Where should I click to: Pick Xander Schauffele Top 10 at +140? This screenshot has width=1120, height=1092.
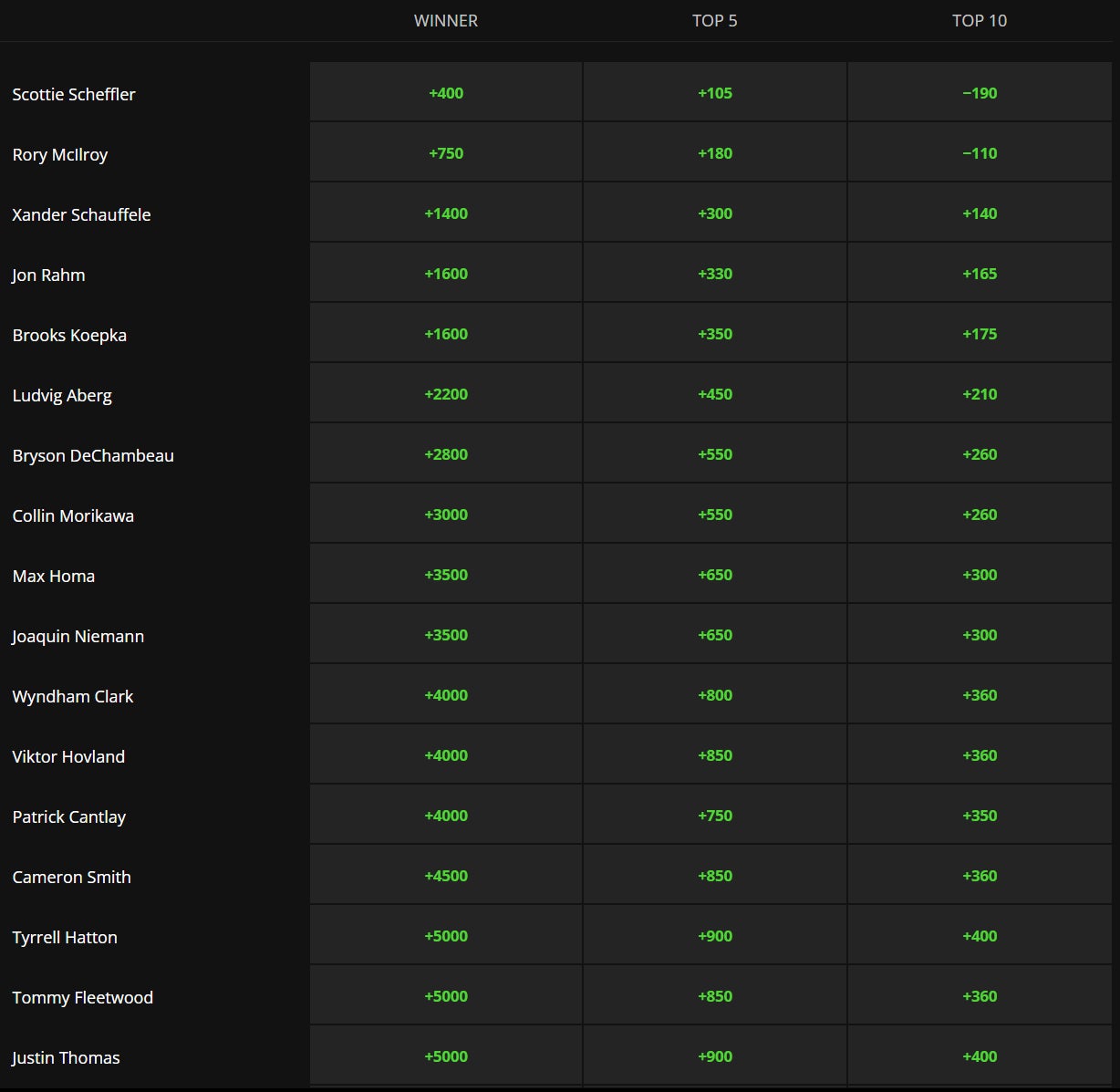pyautogui.click(x=979, y=213)
